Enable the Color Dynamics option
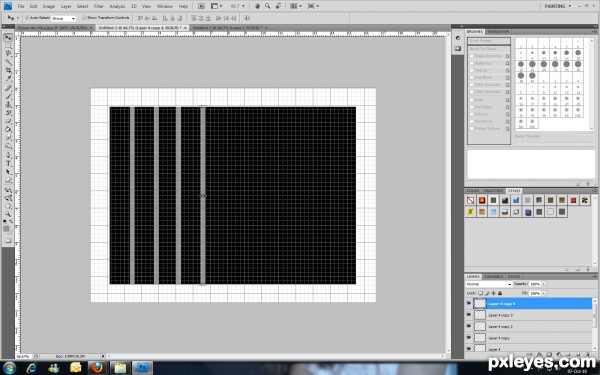This screenshot has height=375, width=600. pos(472,85)
